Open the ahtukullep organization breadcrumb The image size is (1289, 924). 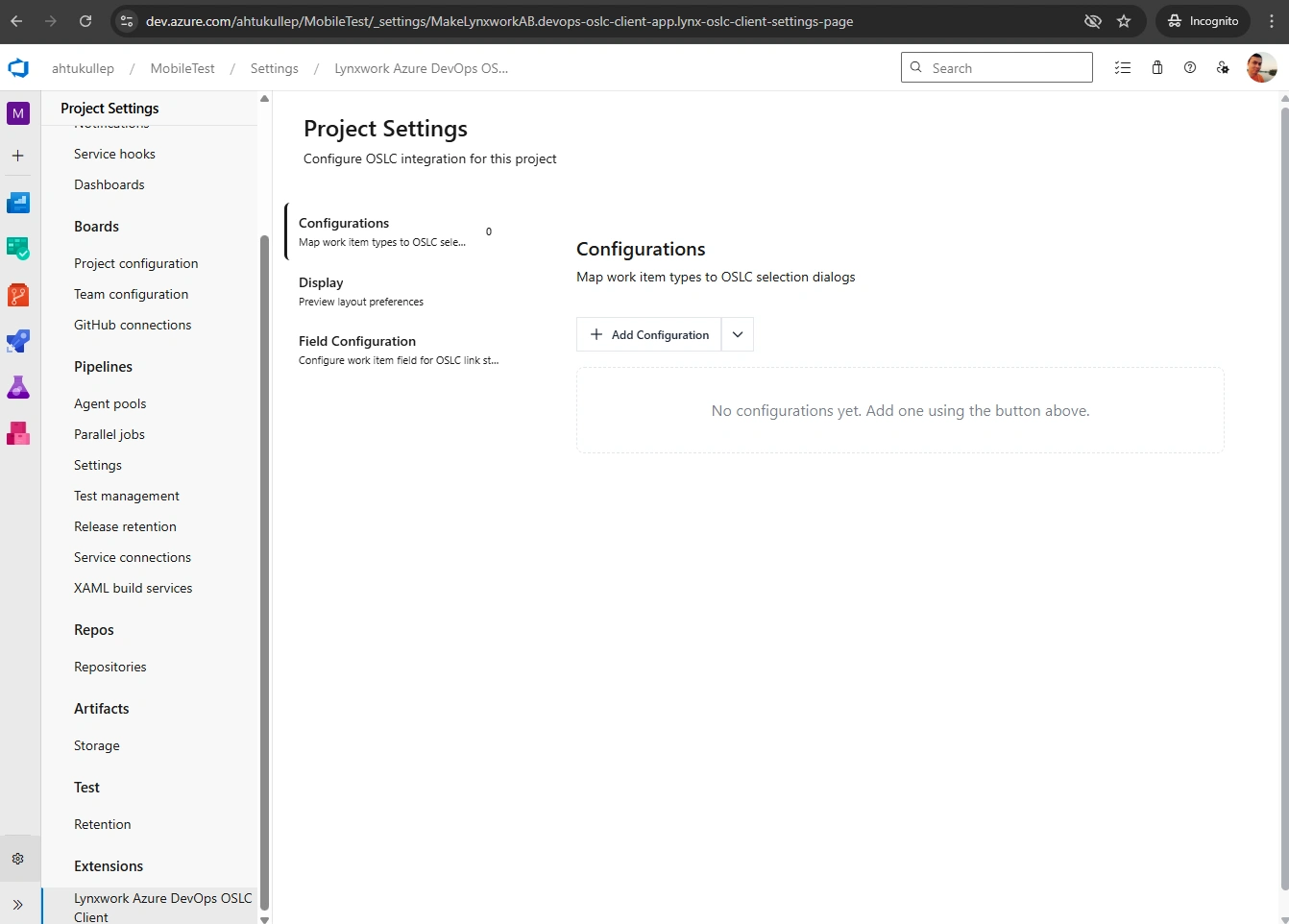tap(83, 68)
